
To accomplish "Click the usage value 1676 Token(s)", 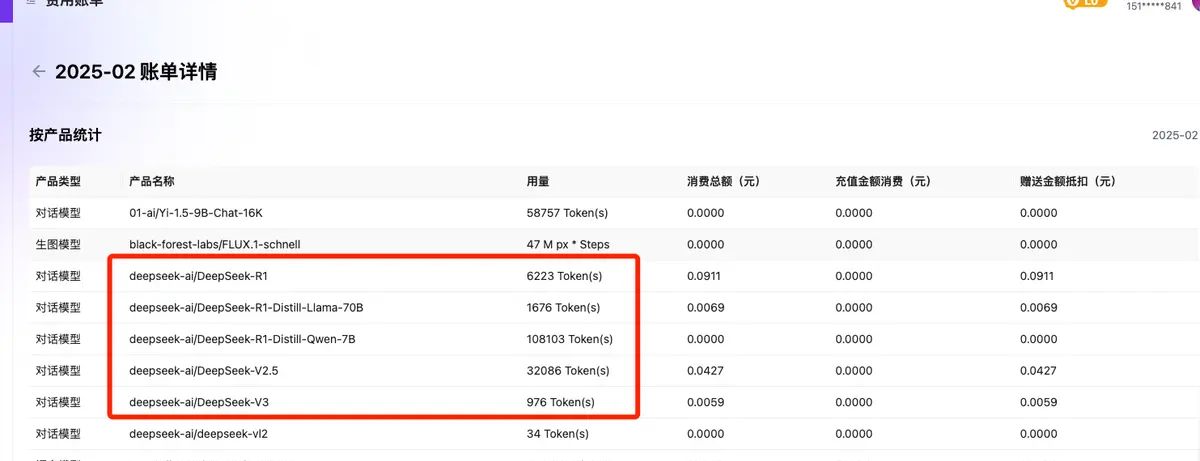I will tap(564, 307).
